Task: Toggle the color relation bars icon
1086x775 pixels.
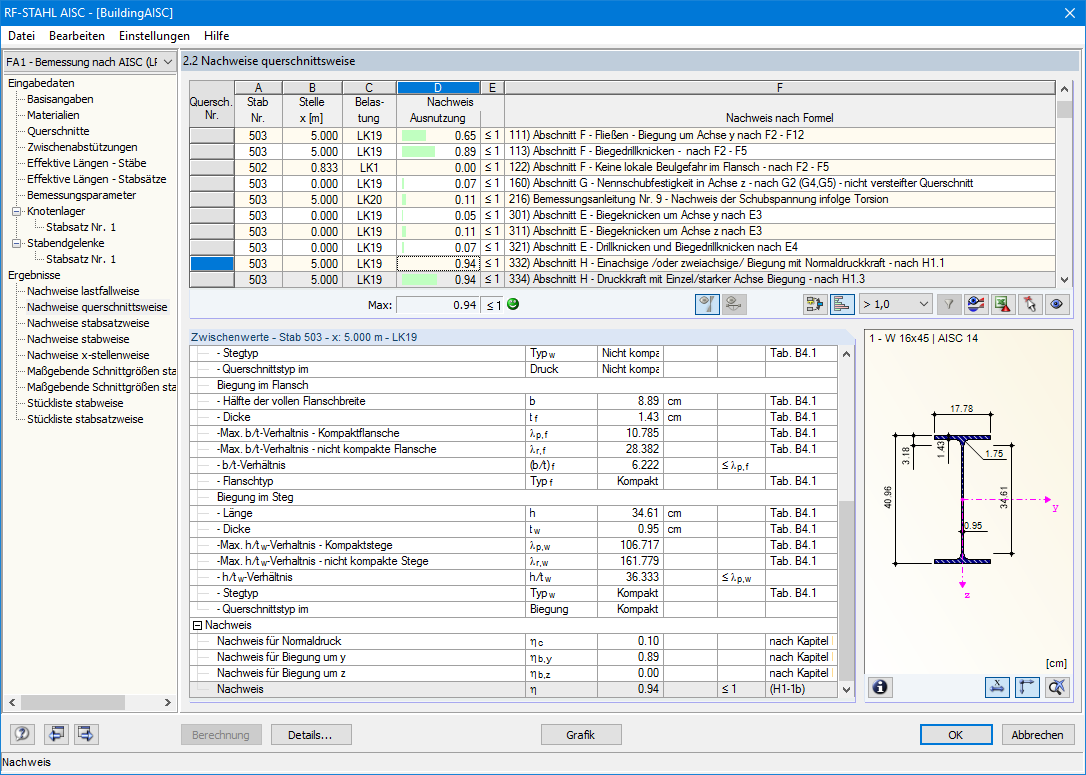Action: [x=842, y=305]
